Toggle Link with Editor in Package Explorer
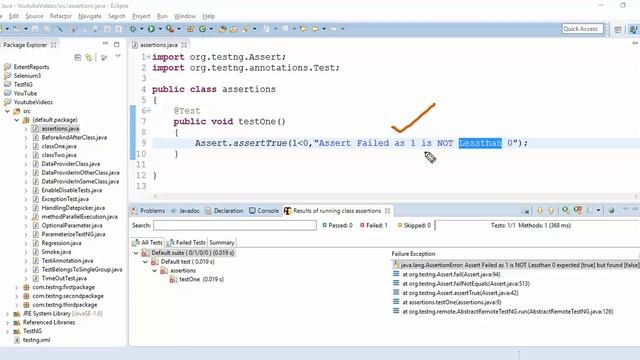 point(89,58)
